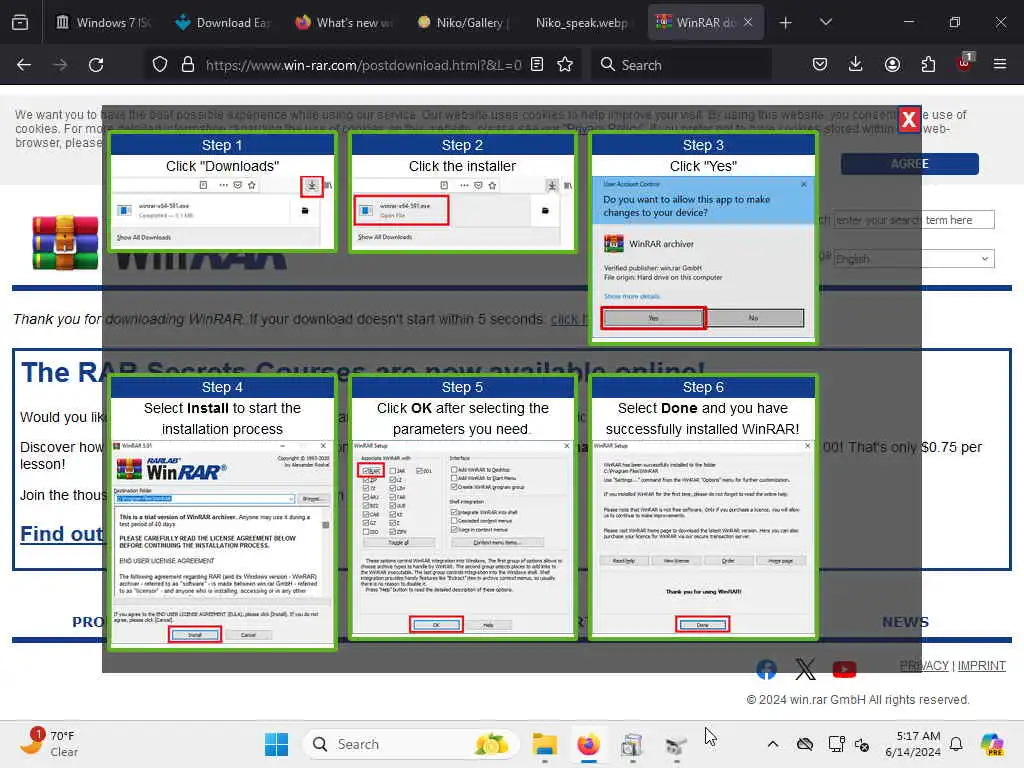
Task: Open the PRIVACY link
Action: [x=923, y=665]
